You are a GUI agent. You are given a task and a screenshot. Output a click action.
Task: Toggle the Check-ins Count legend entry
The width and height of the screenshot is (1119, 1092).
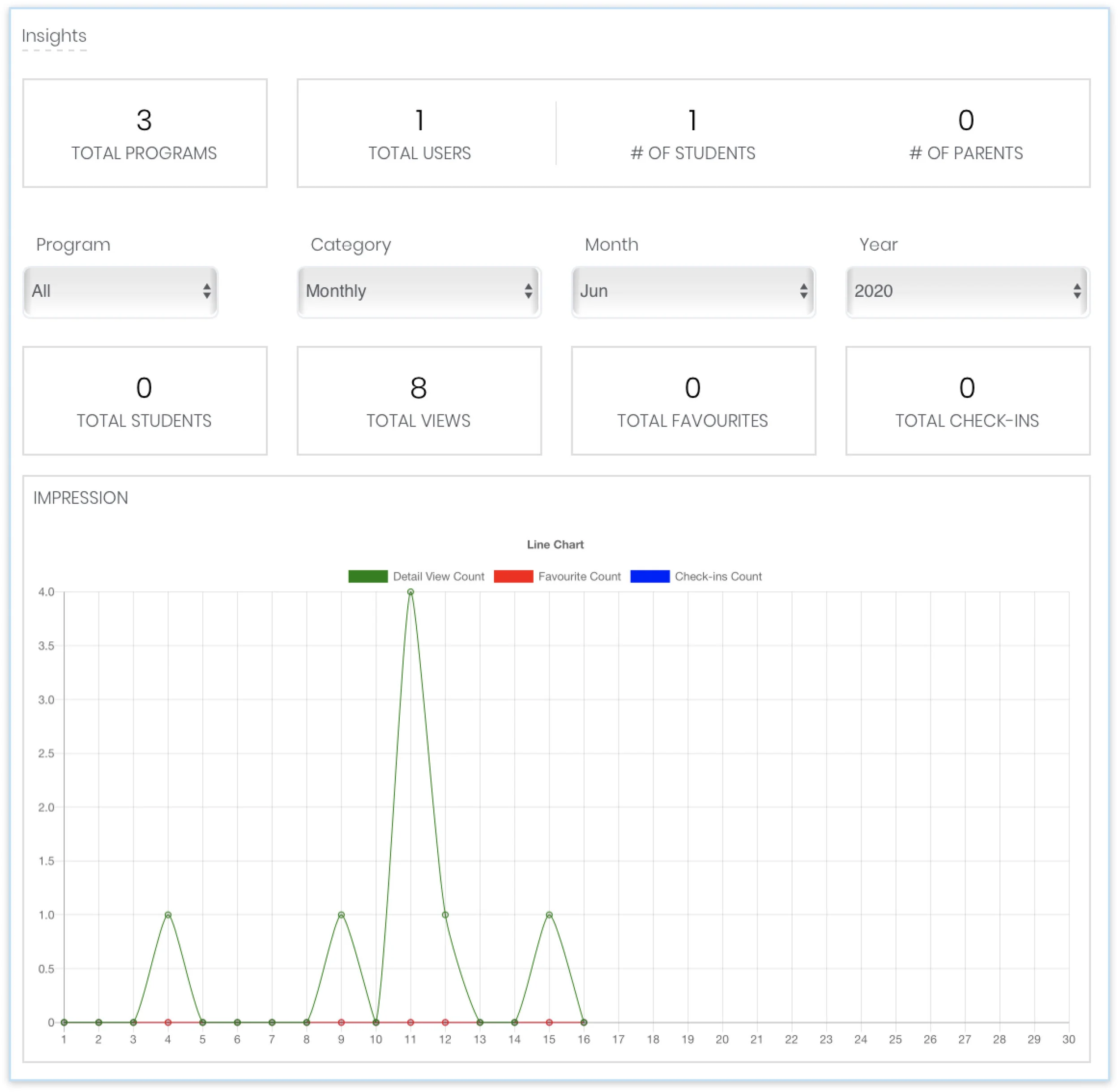click(697, 576)
